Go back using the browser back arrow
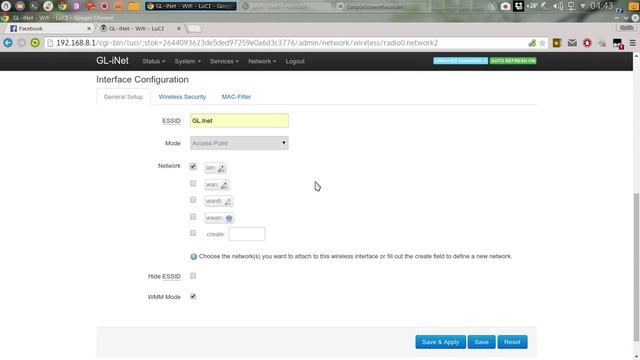The image size is (640, 360). pos(8,43)
